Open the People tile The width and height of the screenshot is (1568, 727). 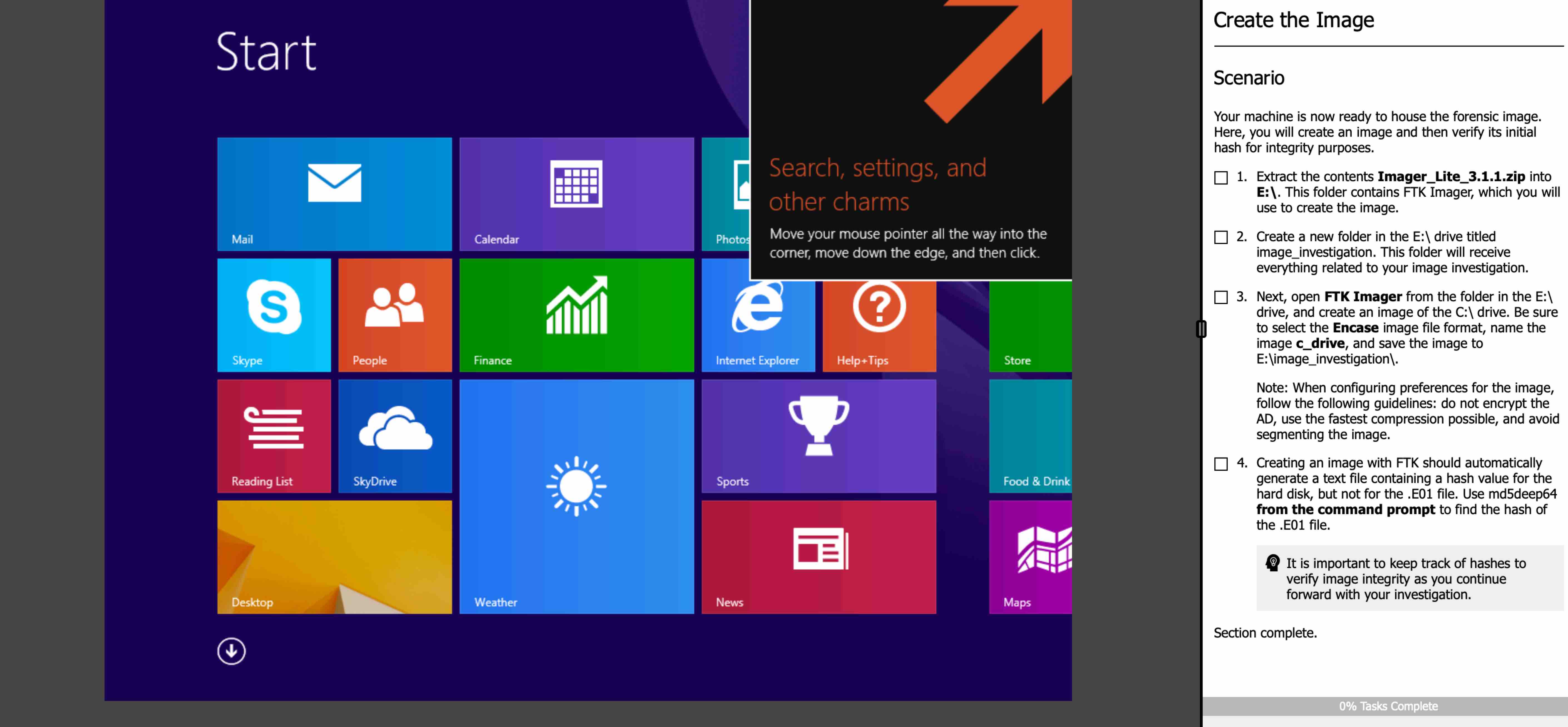pos(395,315)
